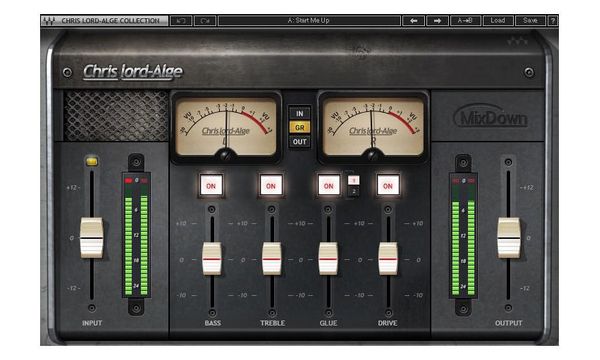Click the GLUE label under fader

[x=328, y=323]
